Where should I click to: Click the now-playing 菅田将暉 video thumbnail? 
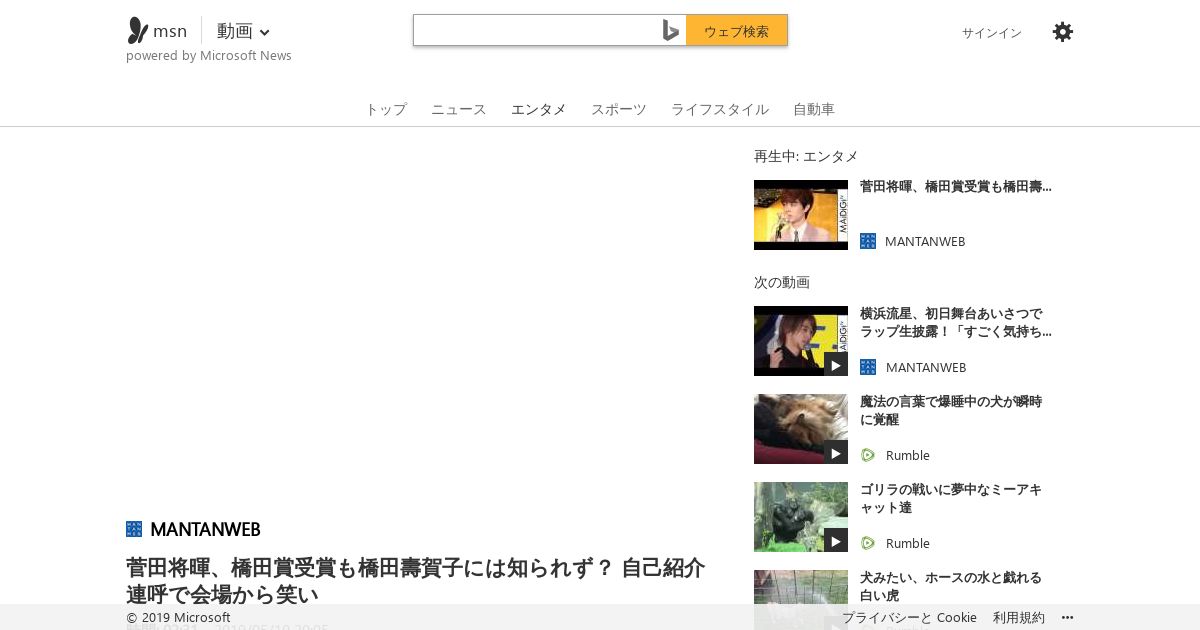coord(801,215)
